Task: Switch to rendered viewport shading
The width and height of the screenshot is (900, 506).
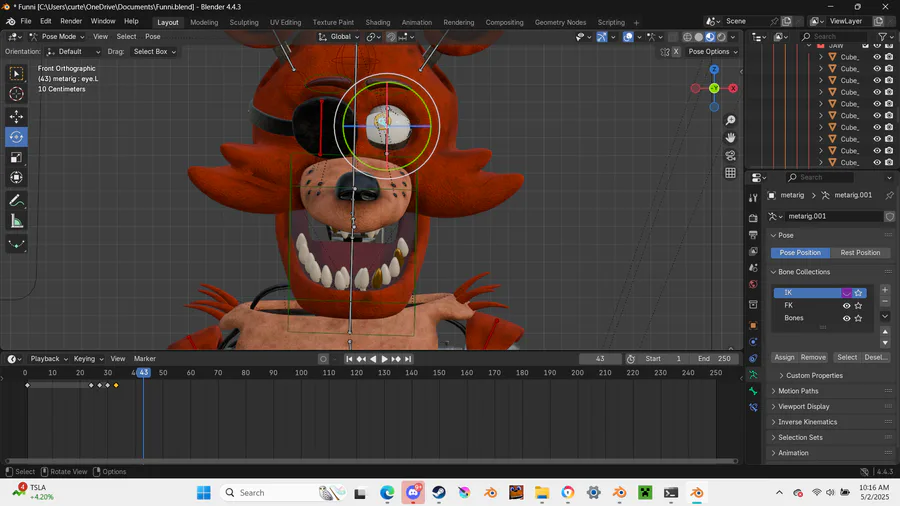Action: click(721, 37)
